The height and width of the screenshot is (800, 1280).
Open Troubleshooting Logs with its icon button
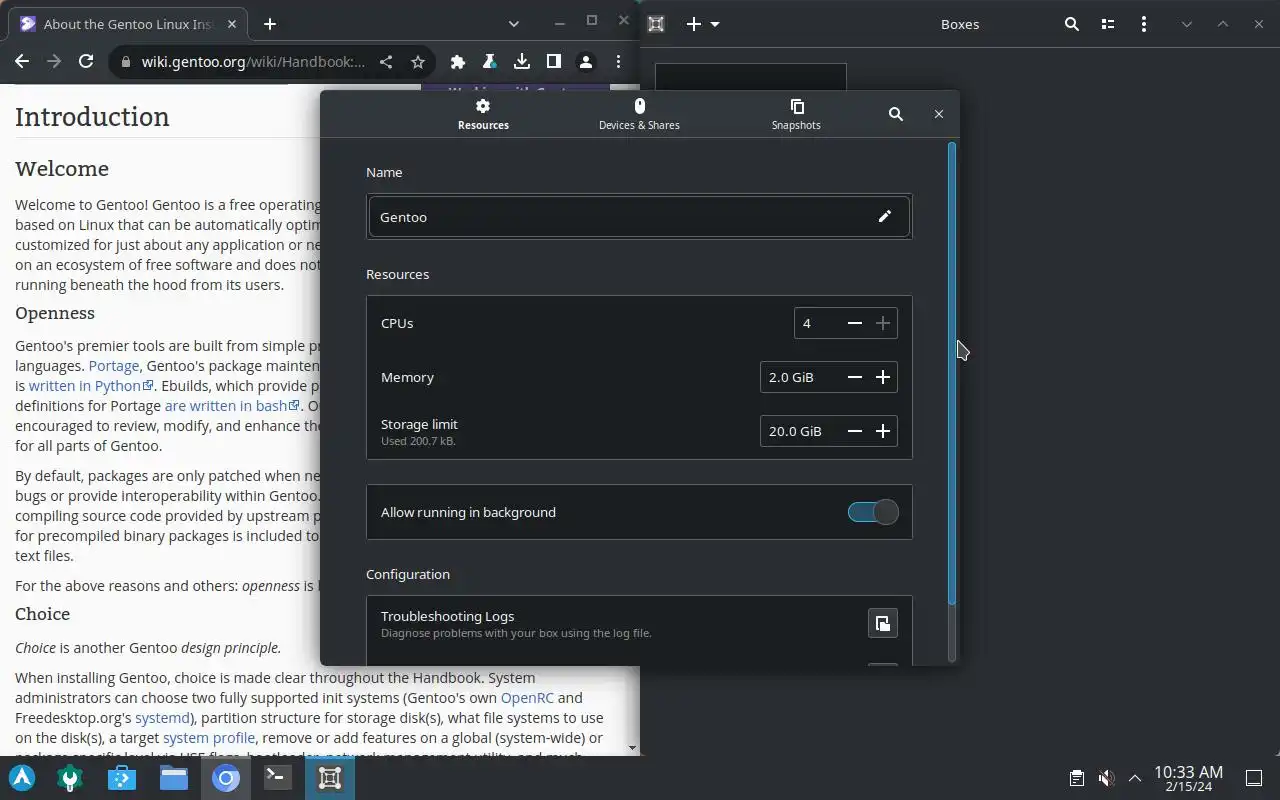click(x=882, y=623)
